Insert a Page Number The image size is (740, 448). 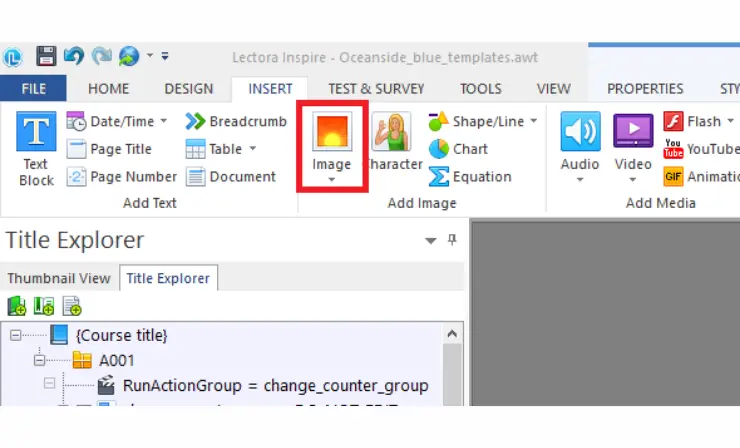(122, 177)
